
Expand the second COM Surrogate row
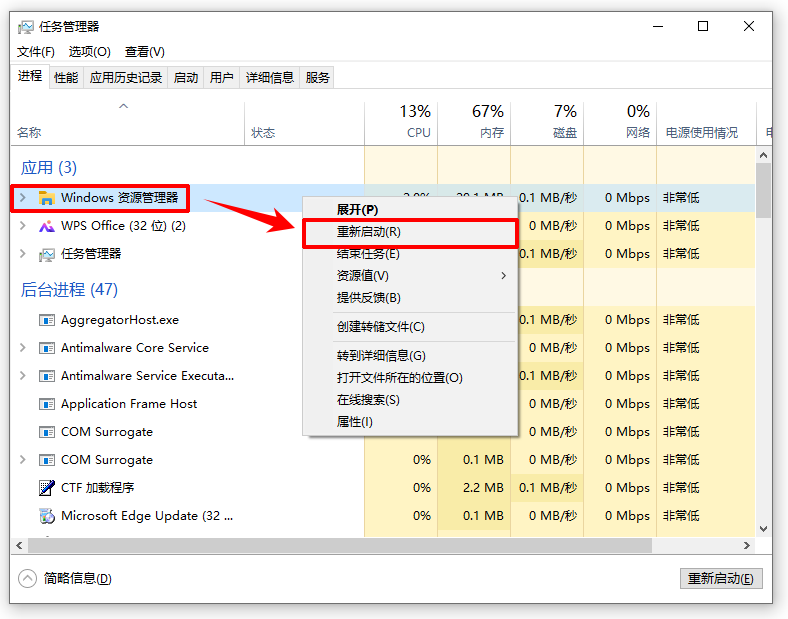23,460
